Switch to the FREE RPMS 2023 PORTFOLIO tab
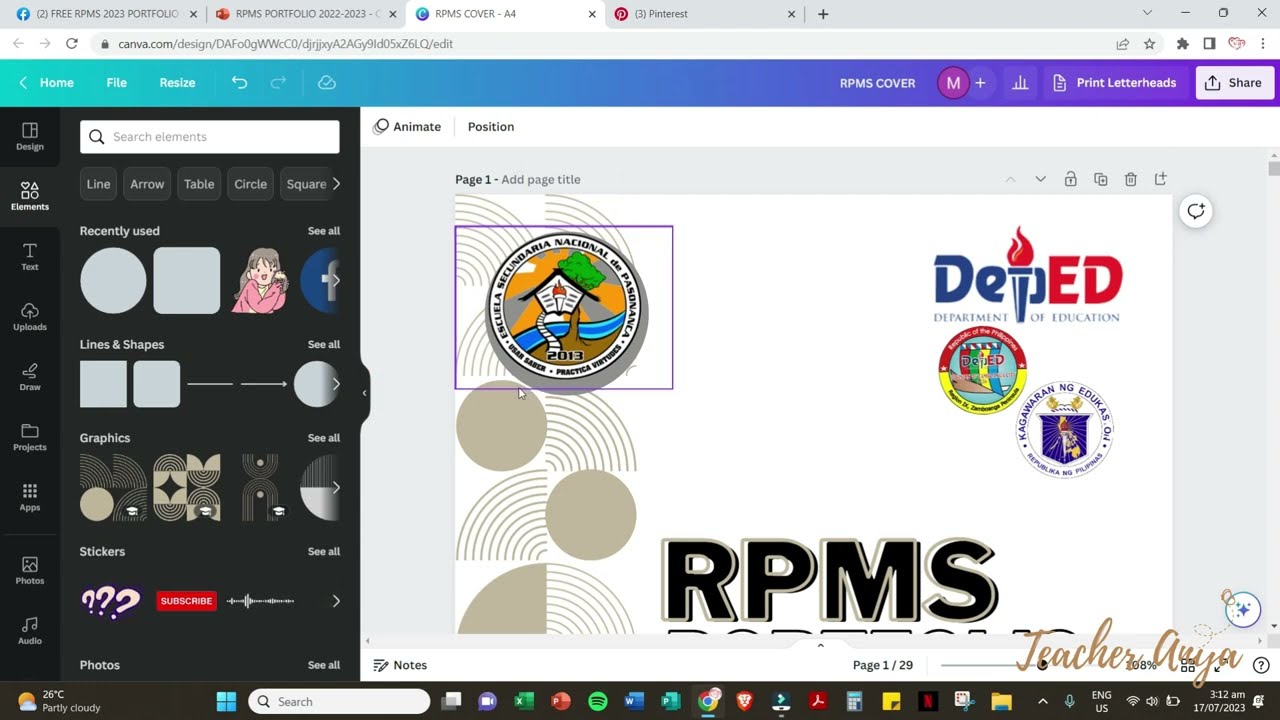This screenshot has height=720, width=1280. click(105, 14)
